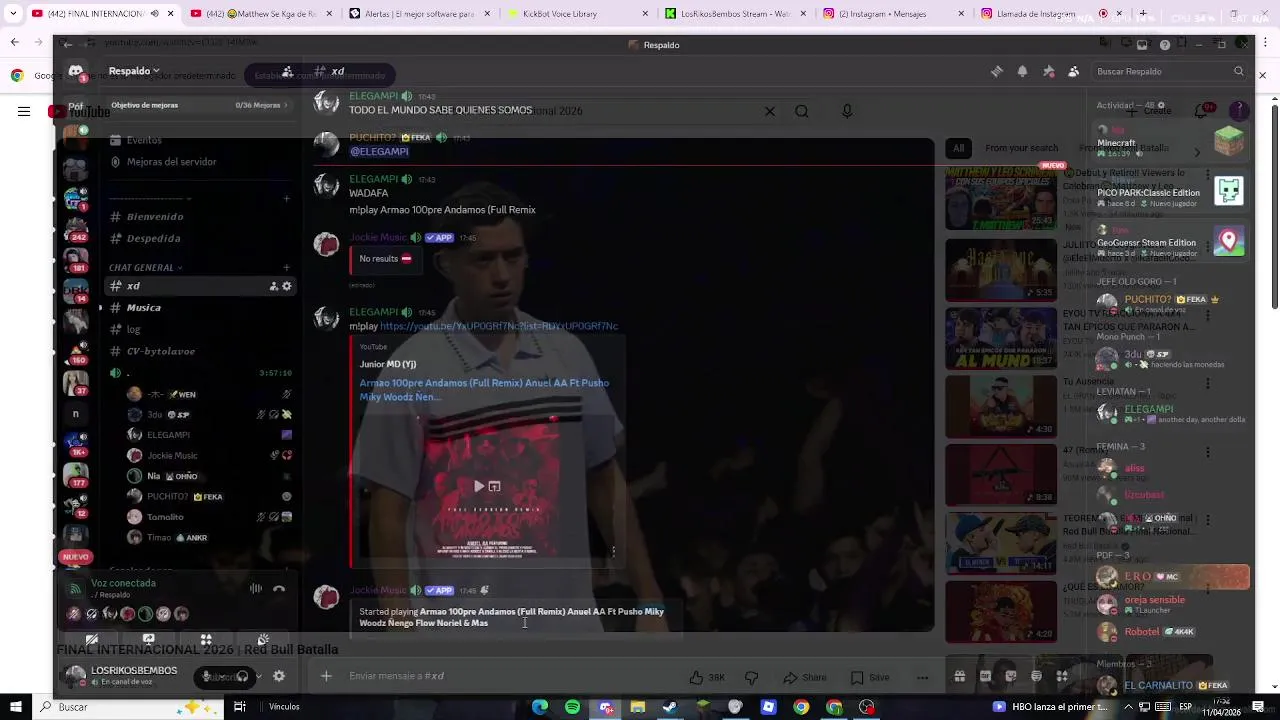The height and width of the screenshot is (720, 1280).
Task: Open Discord user settings gear
Action: [x=279, y=676]
